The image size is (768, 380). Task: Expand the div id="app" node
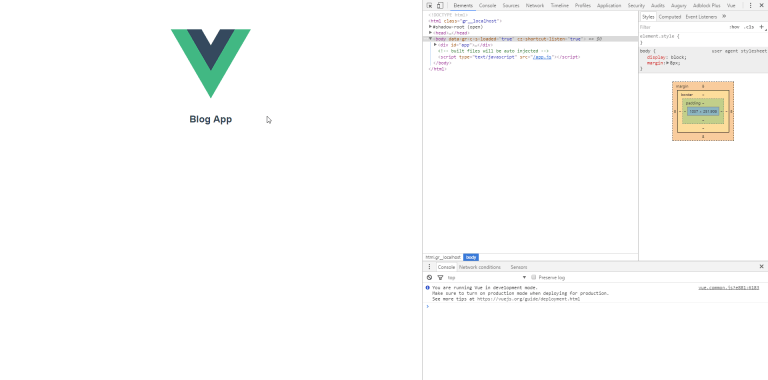tap(435, 45)
